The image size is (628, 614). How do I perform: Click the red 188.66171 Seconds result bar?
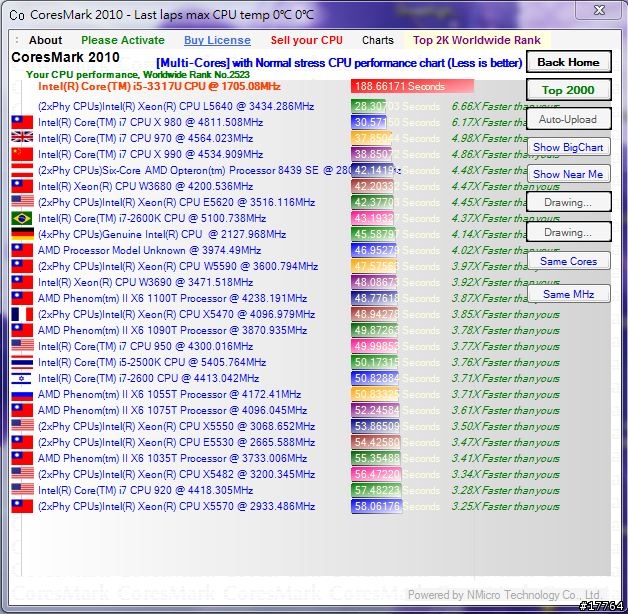(x=412, y=86)
